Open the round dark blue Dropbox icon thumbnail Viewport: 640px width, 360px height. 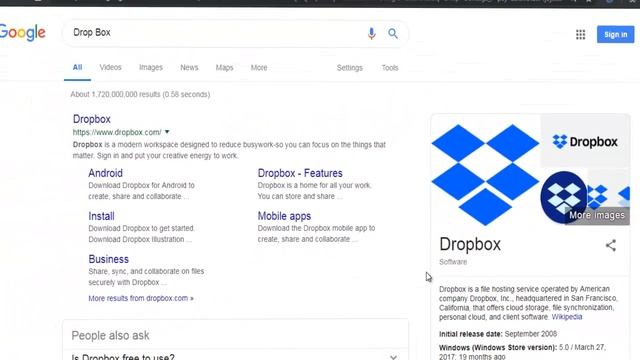[x=564, y=197]
